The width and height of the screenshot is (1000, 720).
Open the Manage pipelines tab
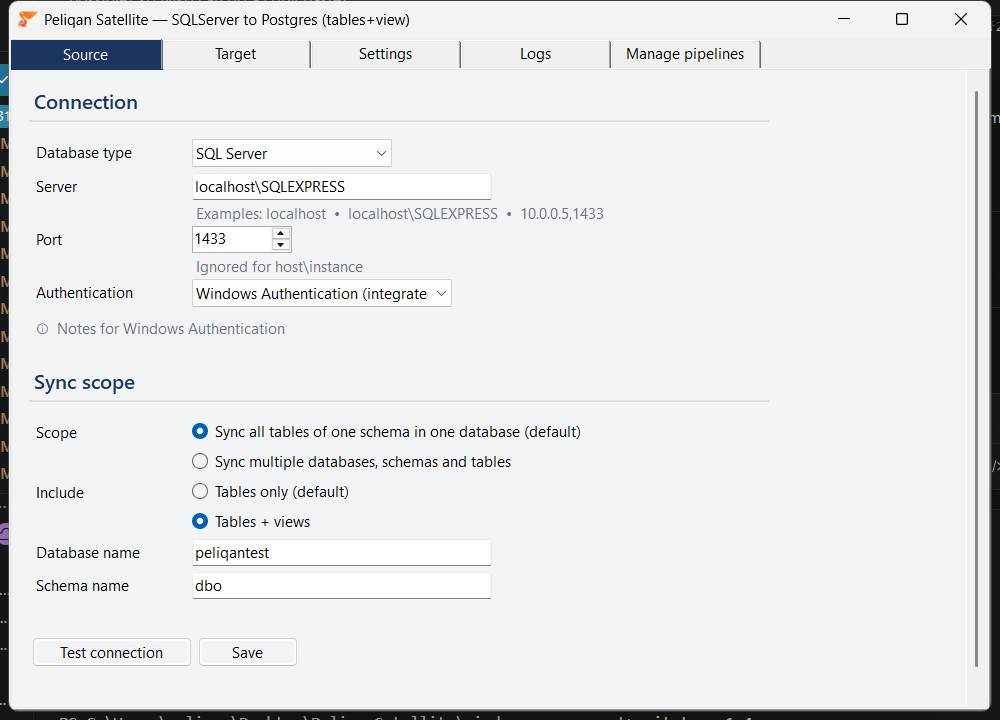[685, 54]
